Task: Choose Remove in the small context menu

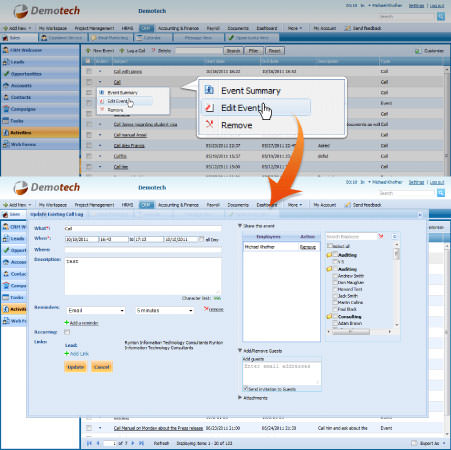Action: point(115,110)
